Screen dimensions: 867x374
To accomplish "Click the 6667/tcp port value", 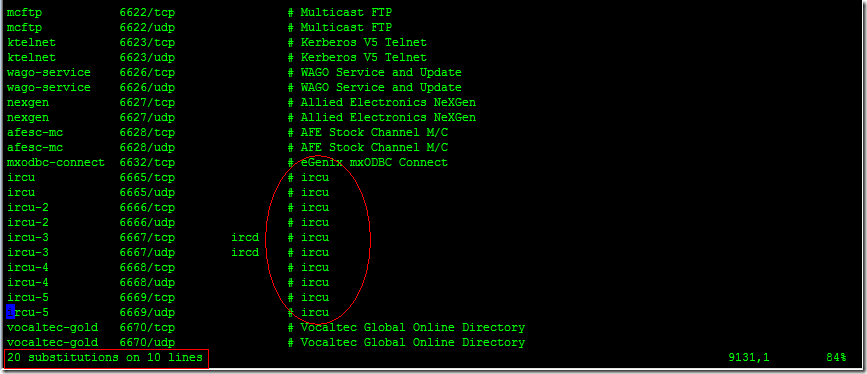I will 147,237.
